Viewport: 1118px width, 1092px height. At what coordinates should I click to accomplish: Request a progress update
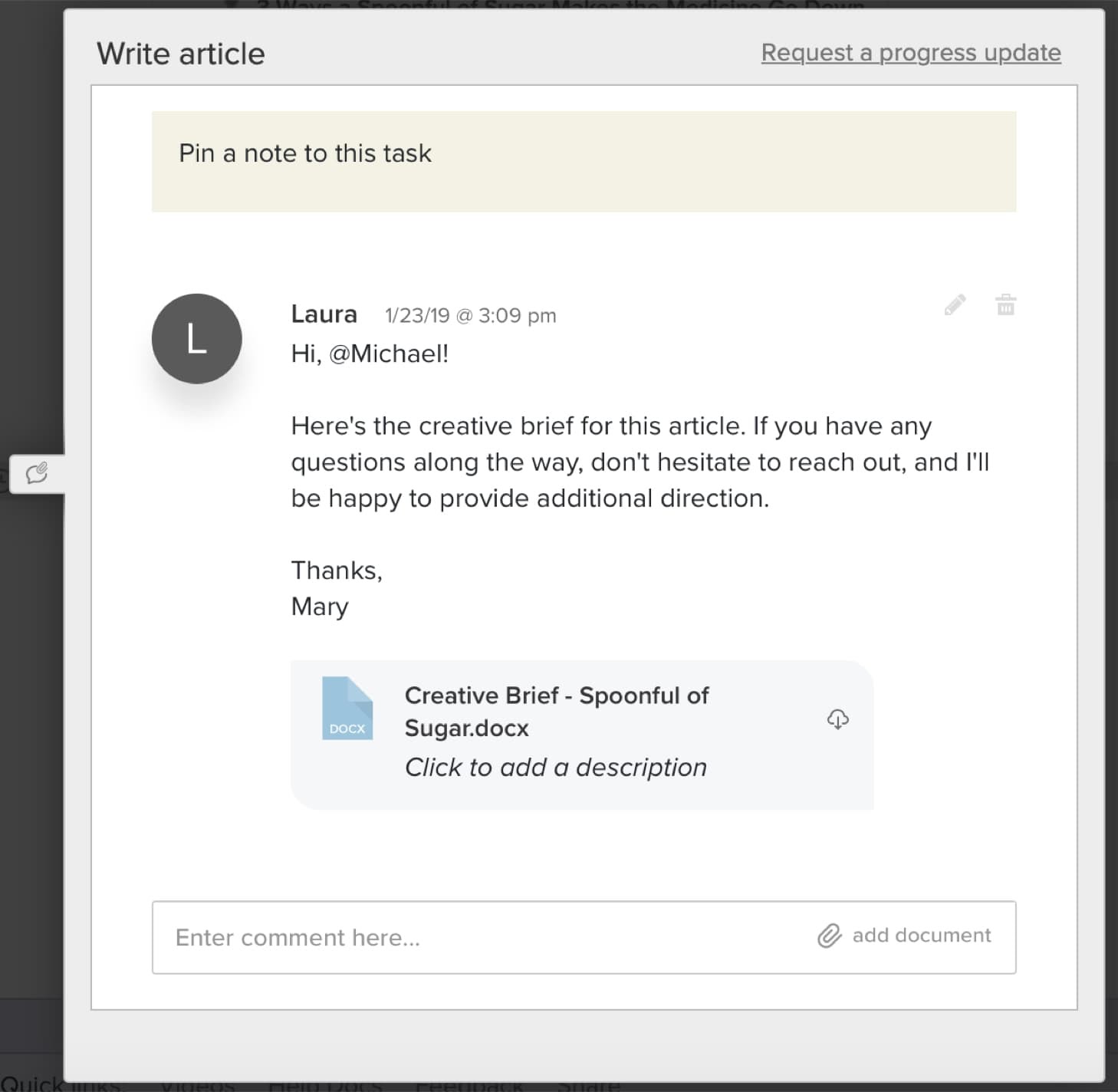(910, 53)
